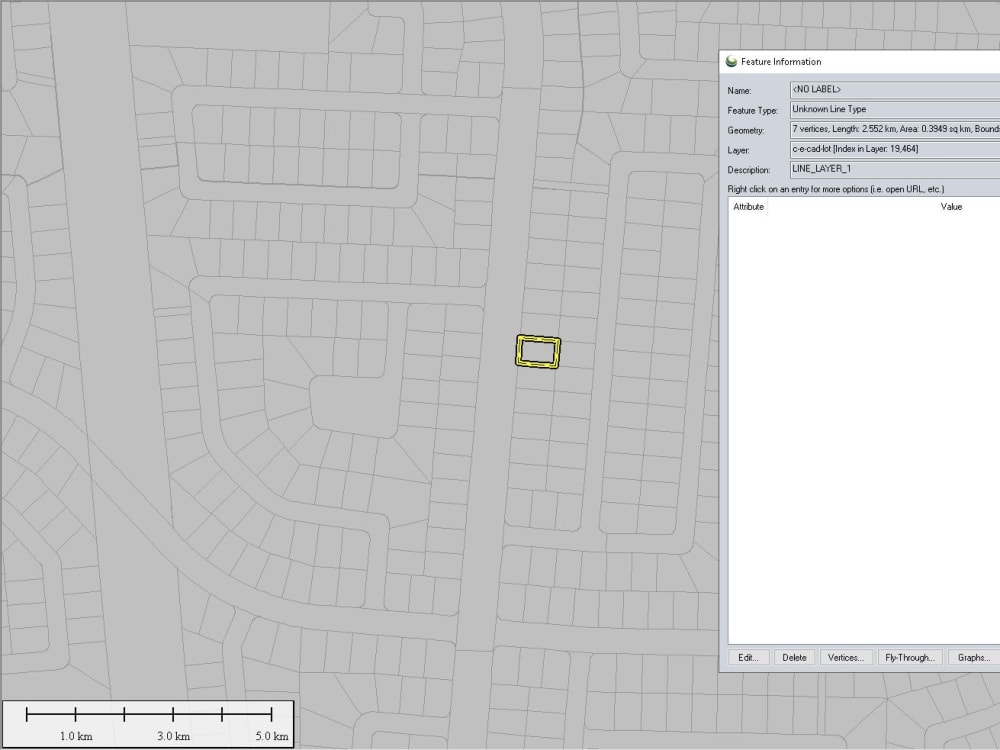Start a Fly-Through of the feature
This screenshot has width=1000, height=750.
910,657
